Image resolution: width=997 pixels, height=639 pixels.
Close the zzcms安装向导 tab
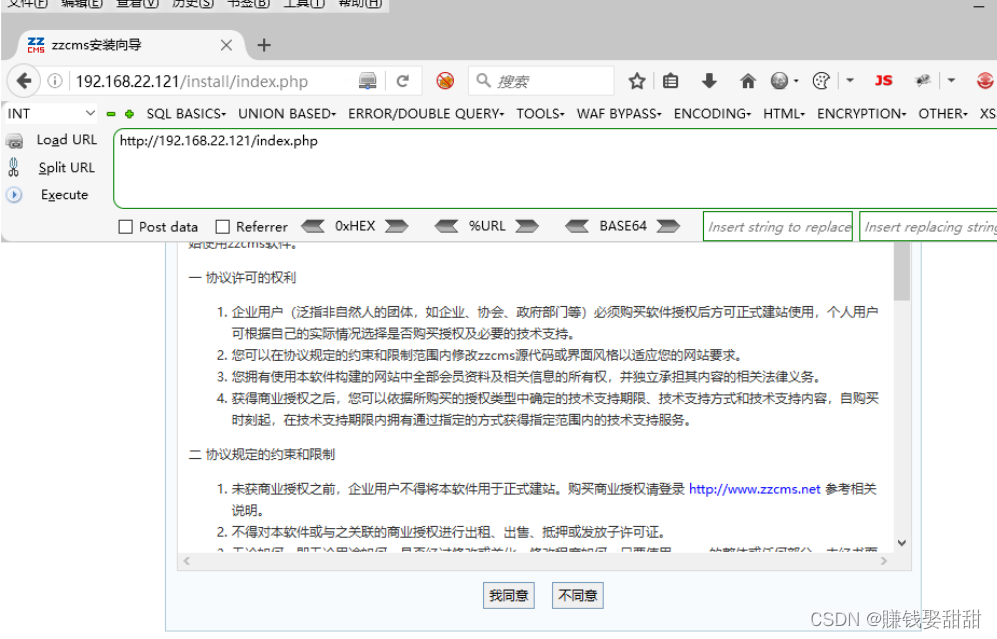[226, 45]
